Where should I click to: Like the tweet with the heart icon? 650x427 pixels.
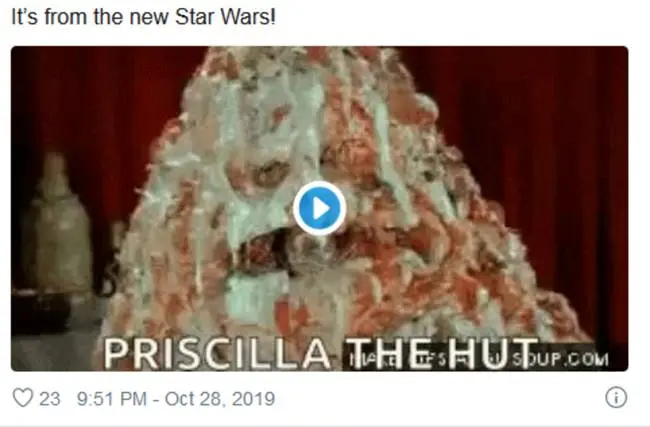point(22,398)
